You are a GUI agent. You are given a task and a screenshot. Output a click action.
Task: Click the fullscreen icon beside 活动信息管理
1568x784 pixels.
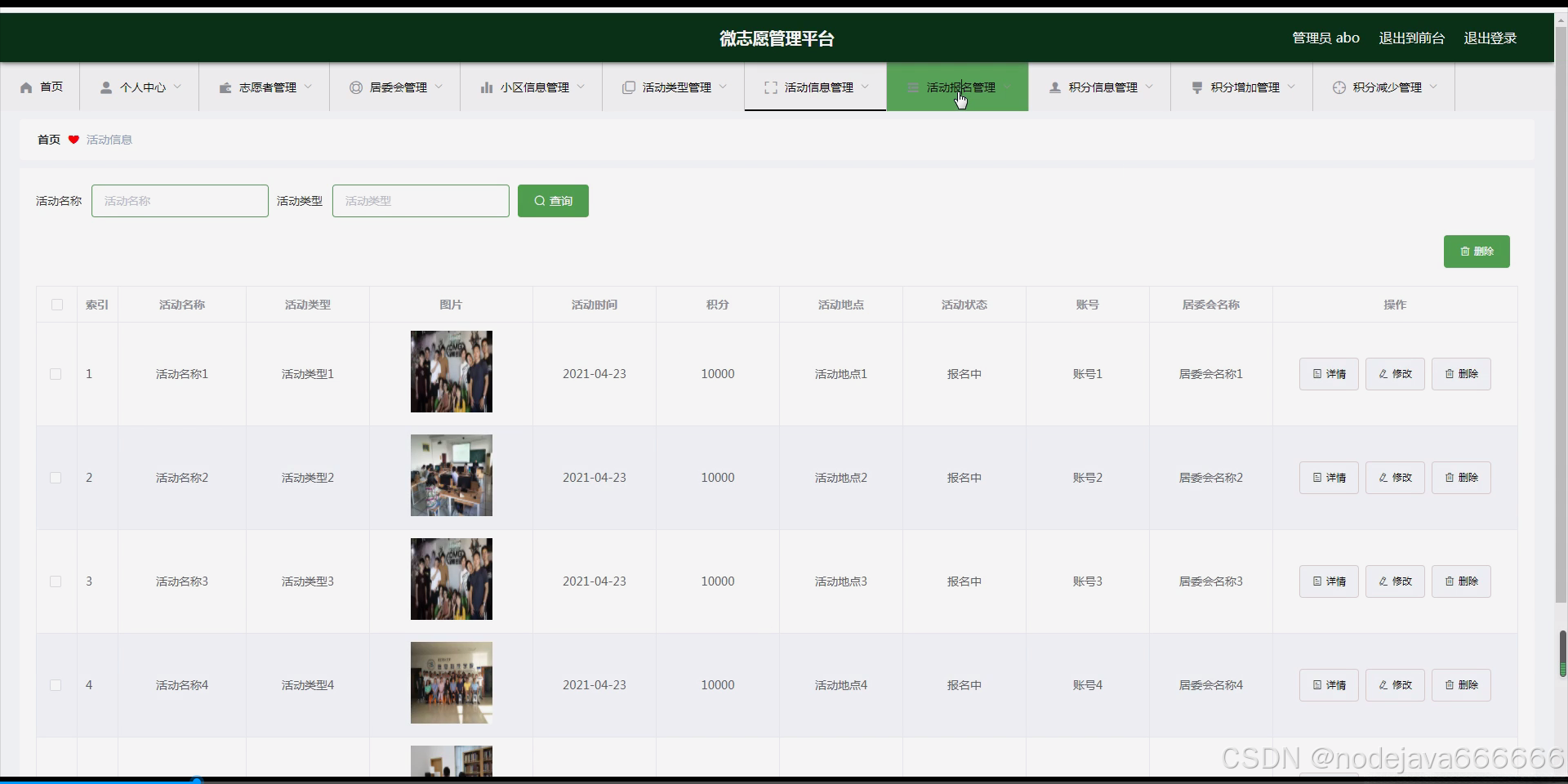(771, 87)
